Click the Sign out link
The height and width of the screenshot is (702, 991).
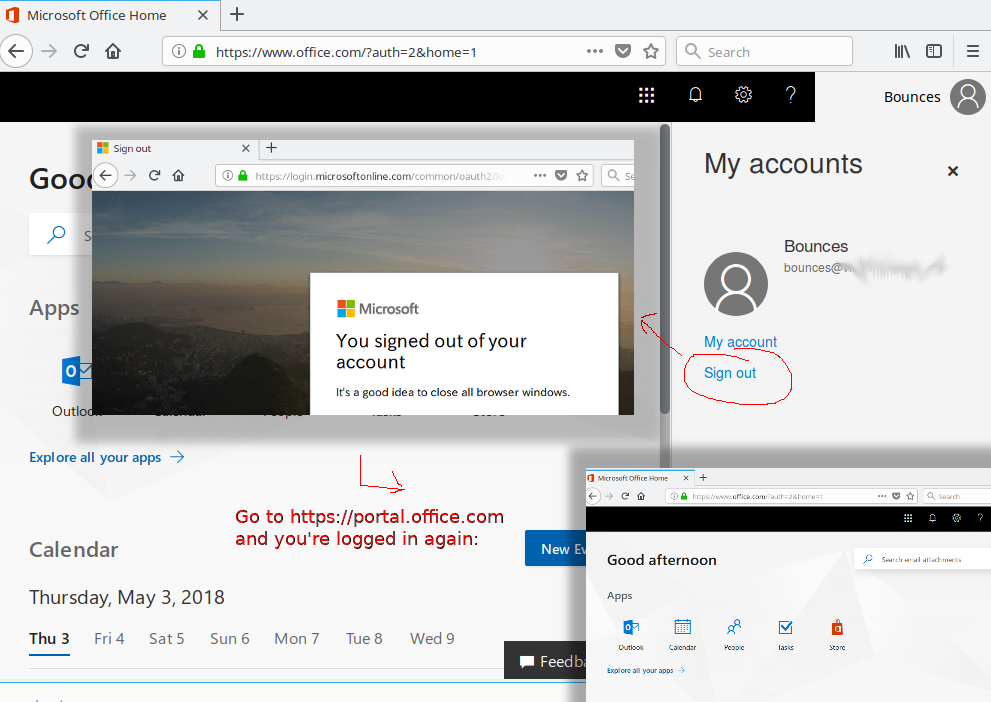730,373
